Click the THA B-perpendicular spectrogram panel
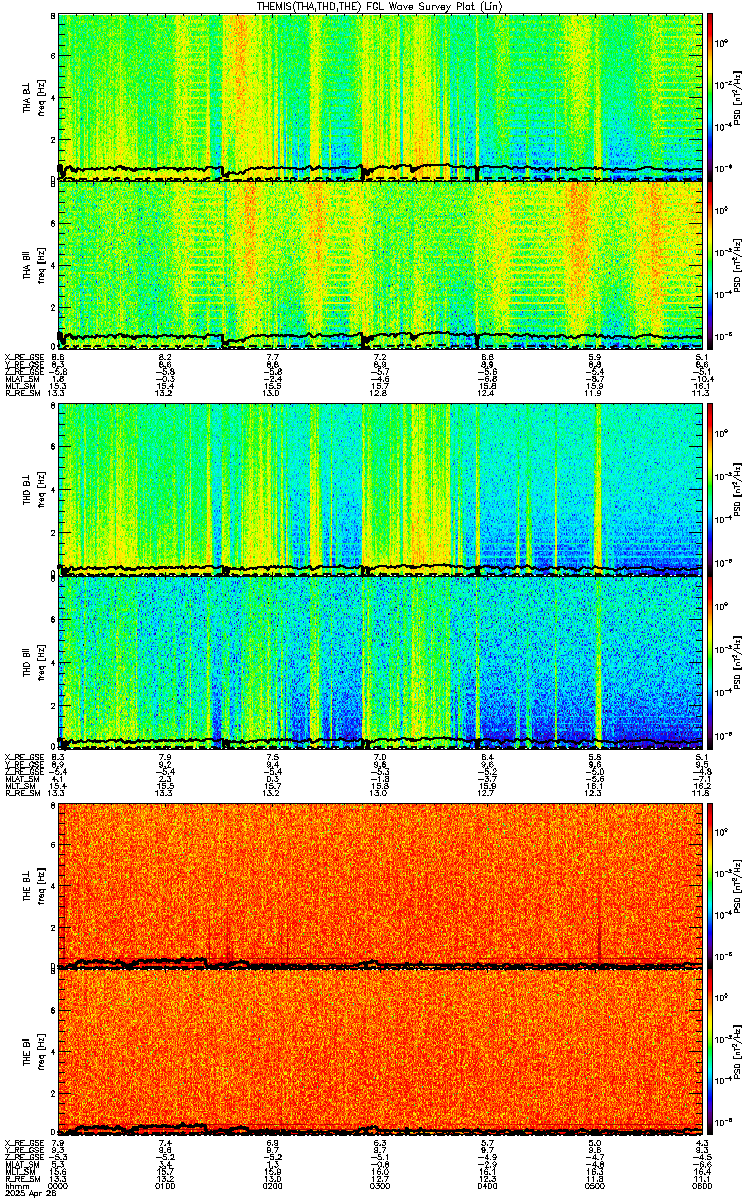Viewport: 750px width, 1200px height. coord(380,97)
